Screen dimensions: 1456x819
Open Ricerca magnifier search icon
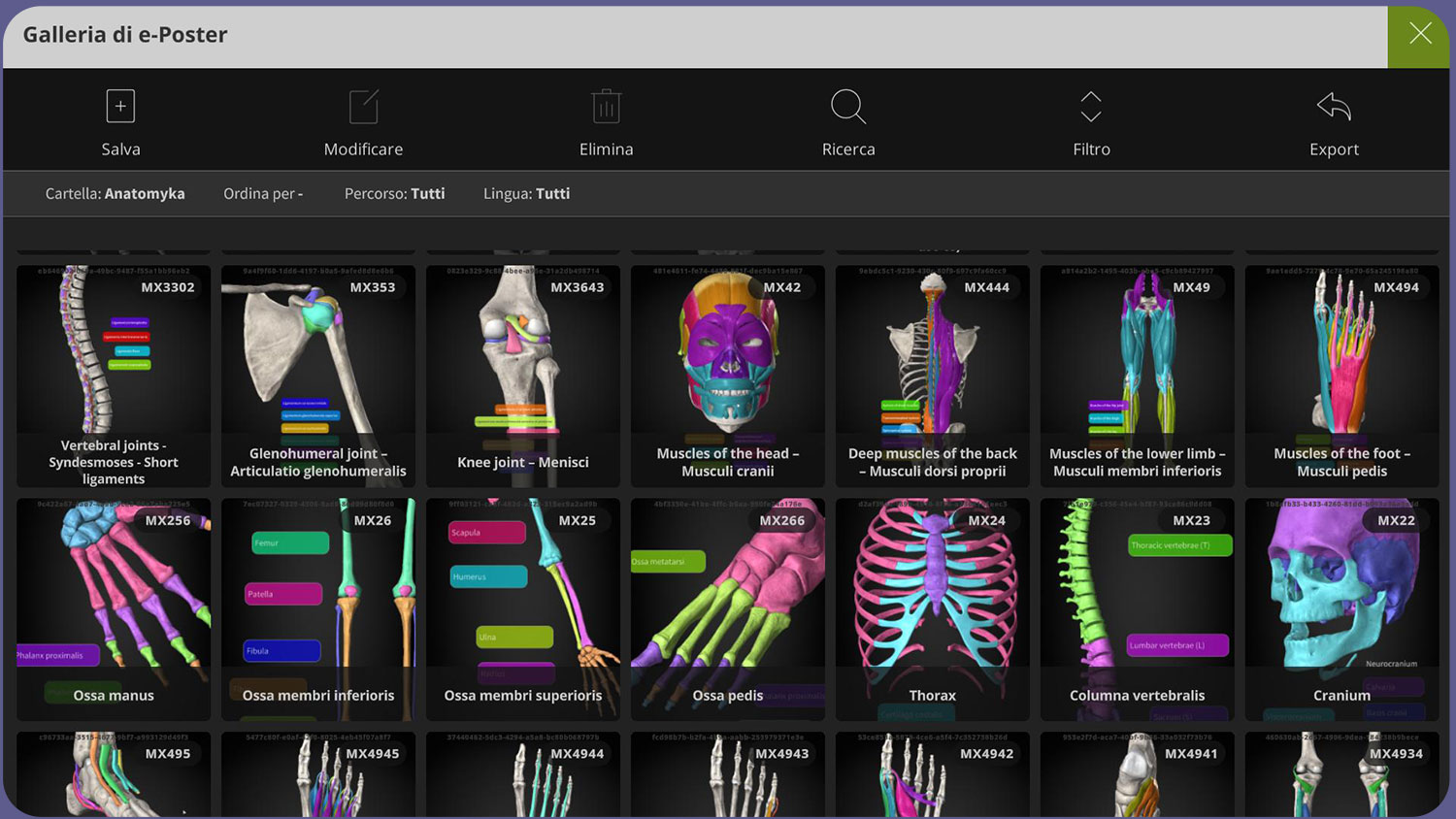click(848, 106)
